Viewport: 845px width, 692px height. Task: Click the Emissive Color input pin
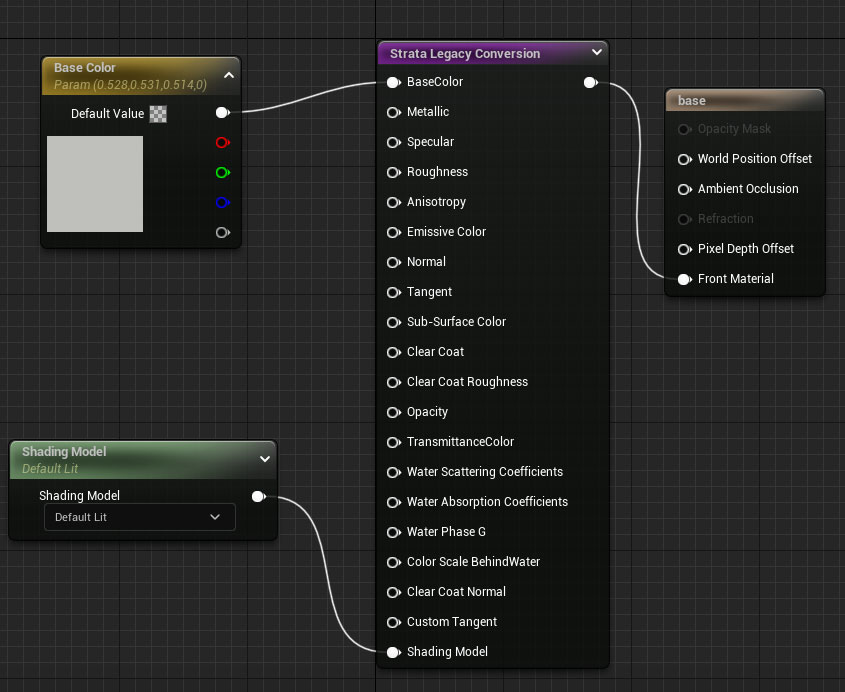[394, 232]
